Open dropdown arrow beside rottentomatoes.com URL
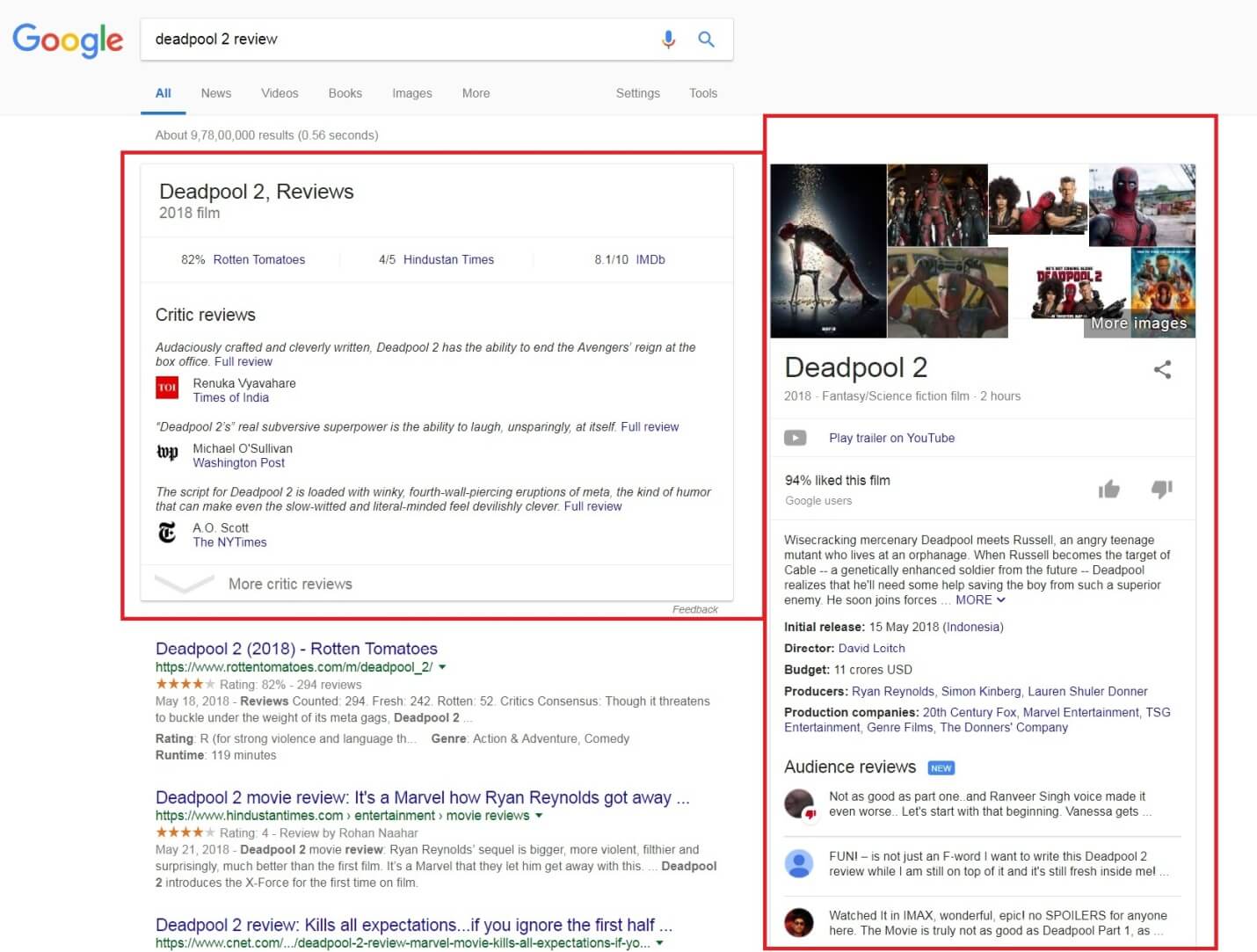This screenshot has height=952, width=1257. pos(442,667)
